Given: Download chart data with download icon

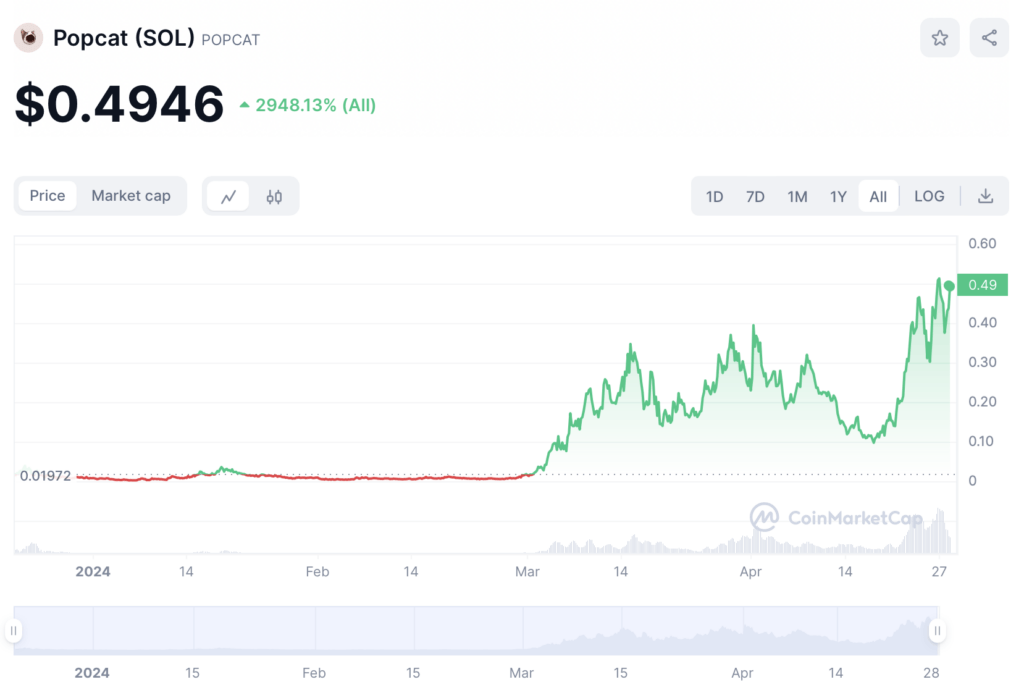Looking at the screenshot, I should pyautogui.click(x=985, y=196).
